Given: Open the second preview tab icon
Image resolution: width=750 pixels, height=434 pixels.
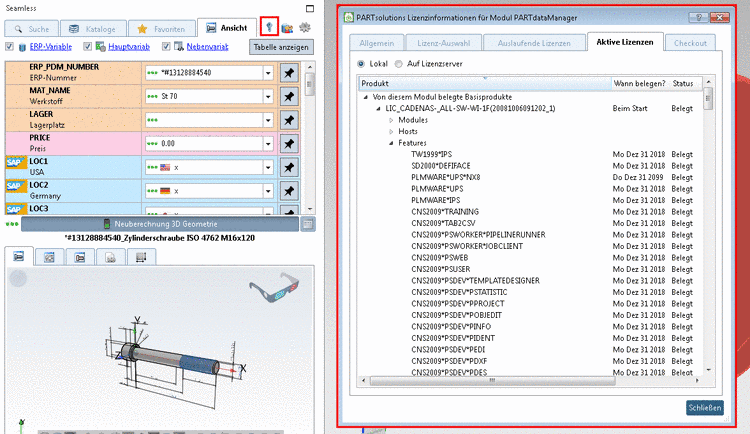Looking at the screenshot, I should pos(49,257).
